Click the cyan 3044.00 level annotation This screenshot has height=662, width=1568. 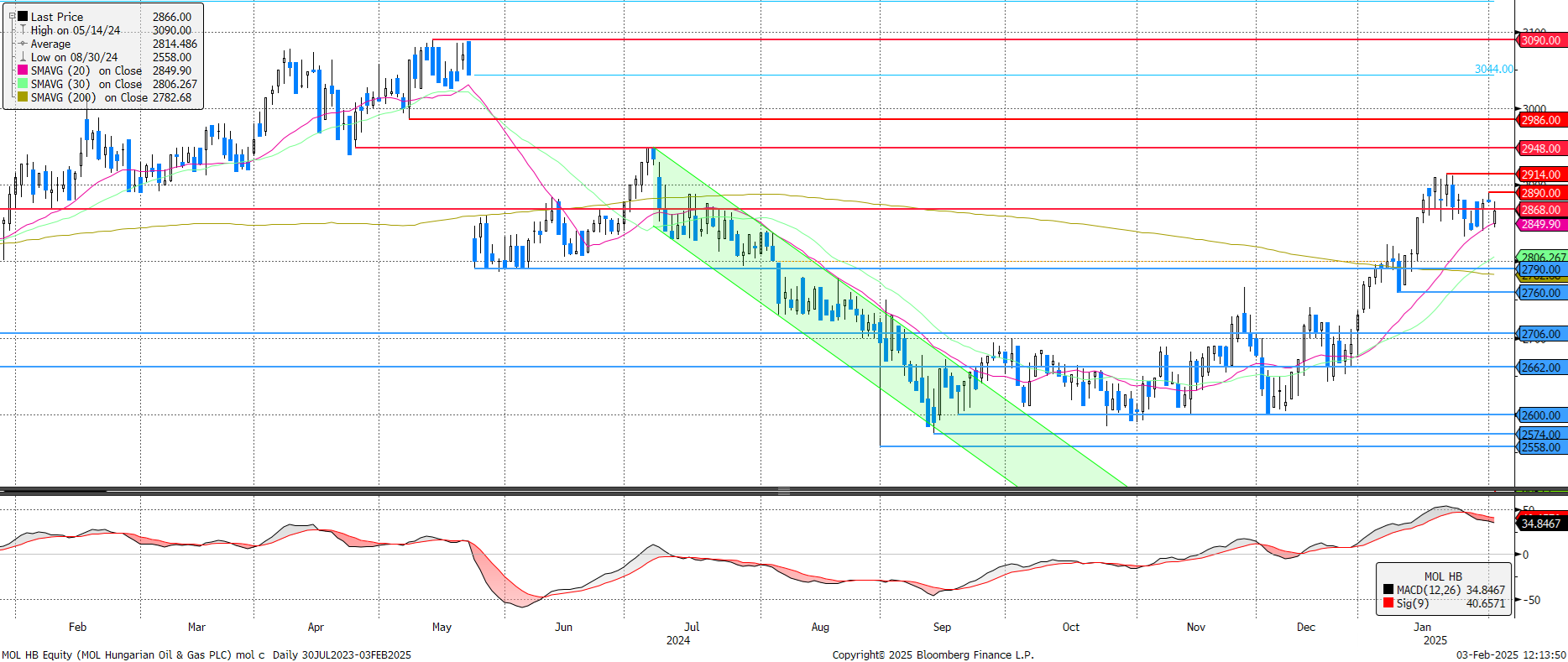pyautogui.click(x=1494, y=69)
